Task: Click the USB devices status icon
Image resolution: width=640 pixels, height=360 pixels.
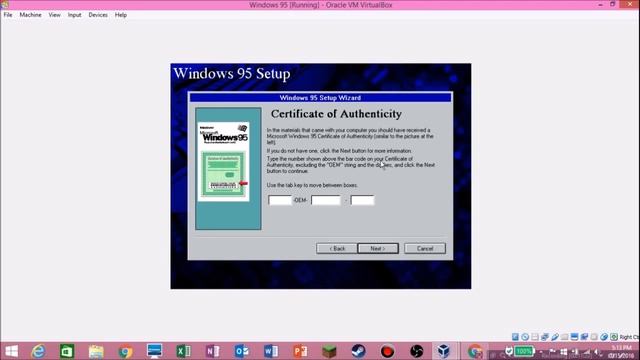Action: point(555,337)
